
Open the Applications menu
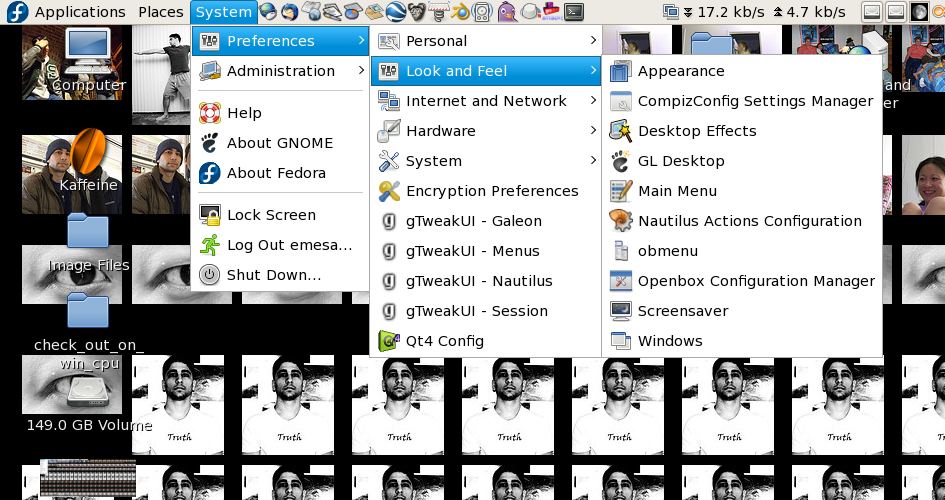point(80,11)
